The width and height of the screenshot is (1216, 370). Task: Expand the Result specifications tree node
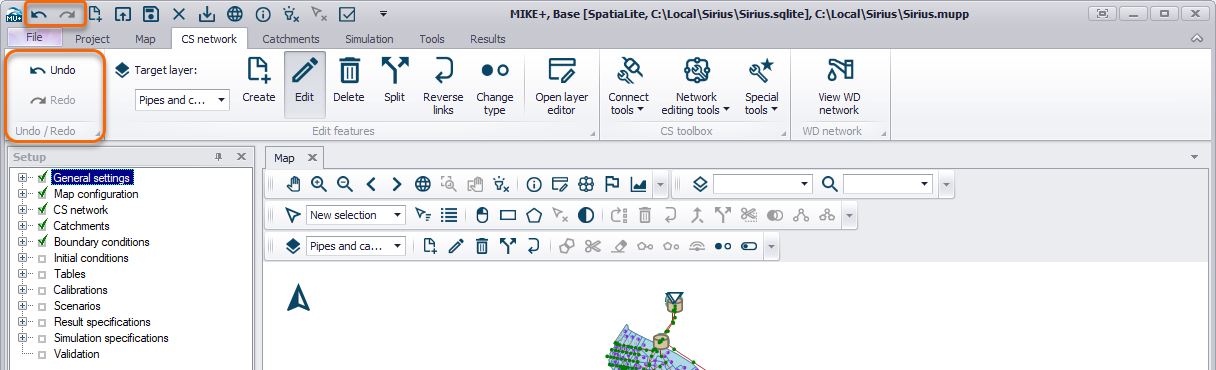click(x=22, y=322)
